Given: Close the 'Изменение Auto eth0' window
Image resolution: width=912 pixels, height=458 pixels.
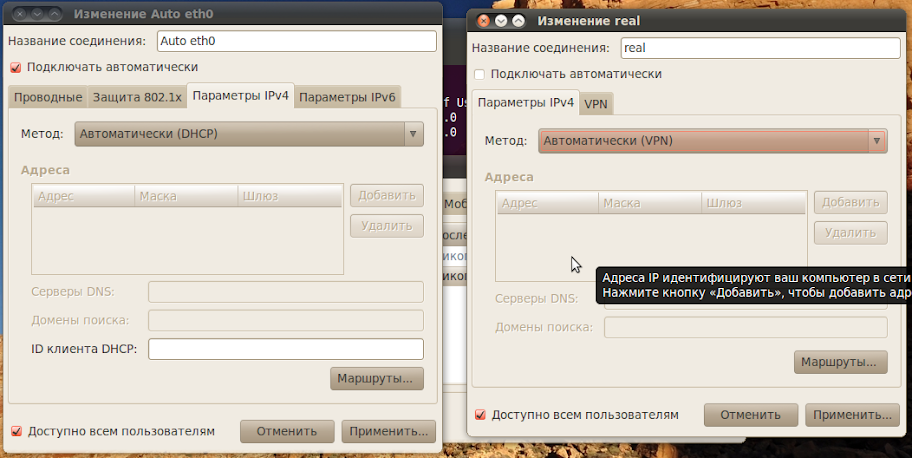Looking at the screenshot, I should 20,13.
